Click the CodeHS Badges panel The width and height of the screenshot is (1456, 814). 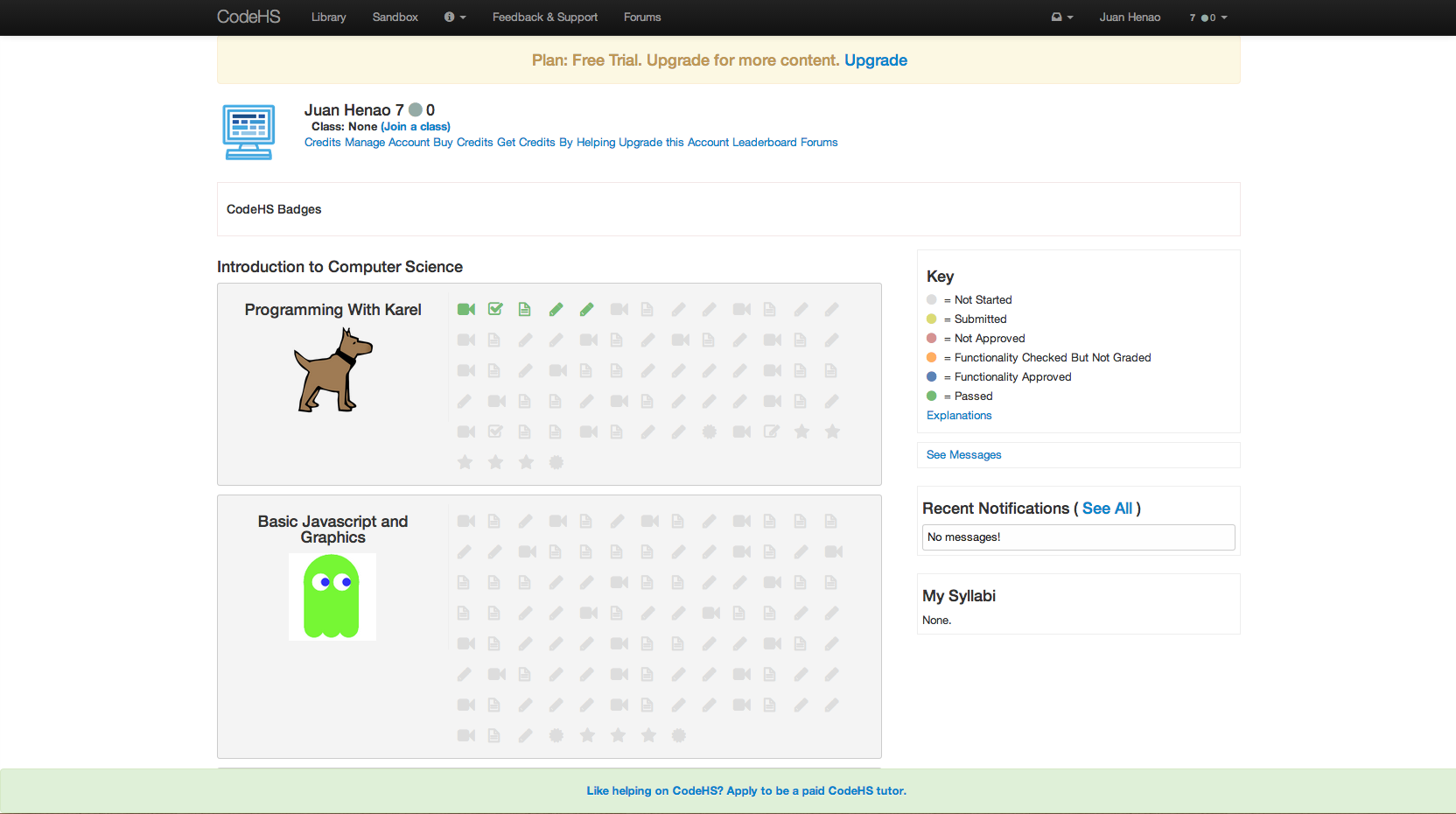729,209
